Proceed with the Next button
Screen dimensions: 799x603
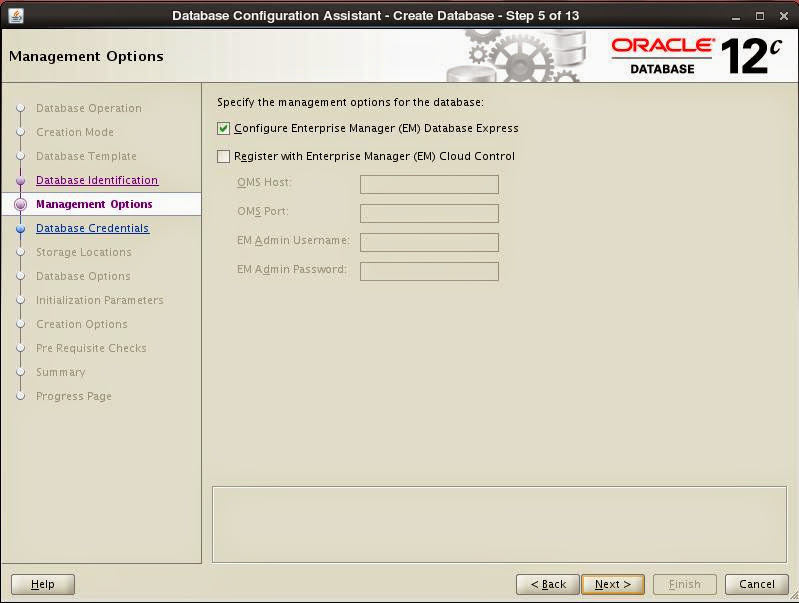pyautogui.click(x=613, y=584)
